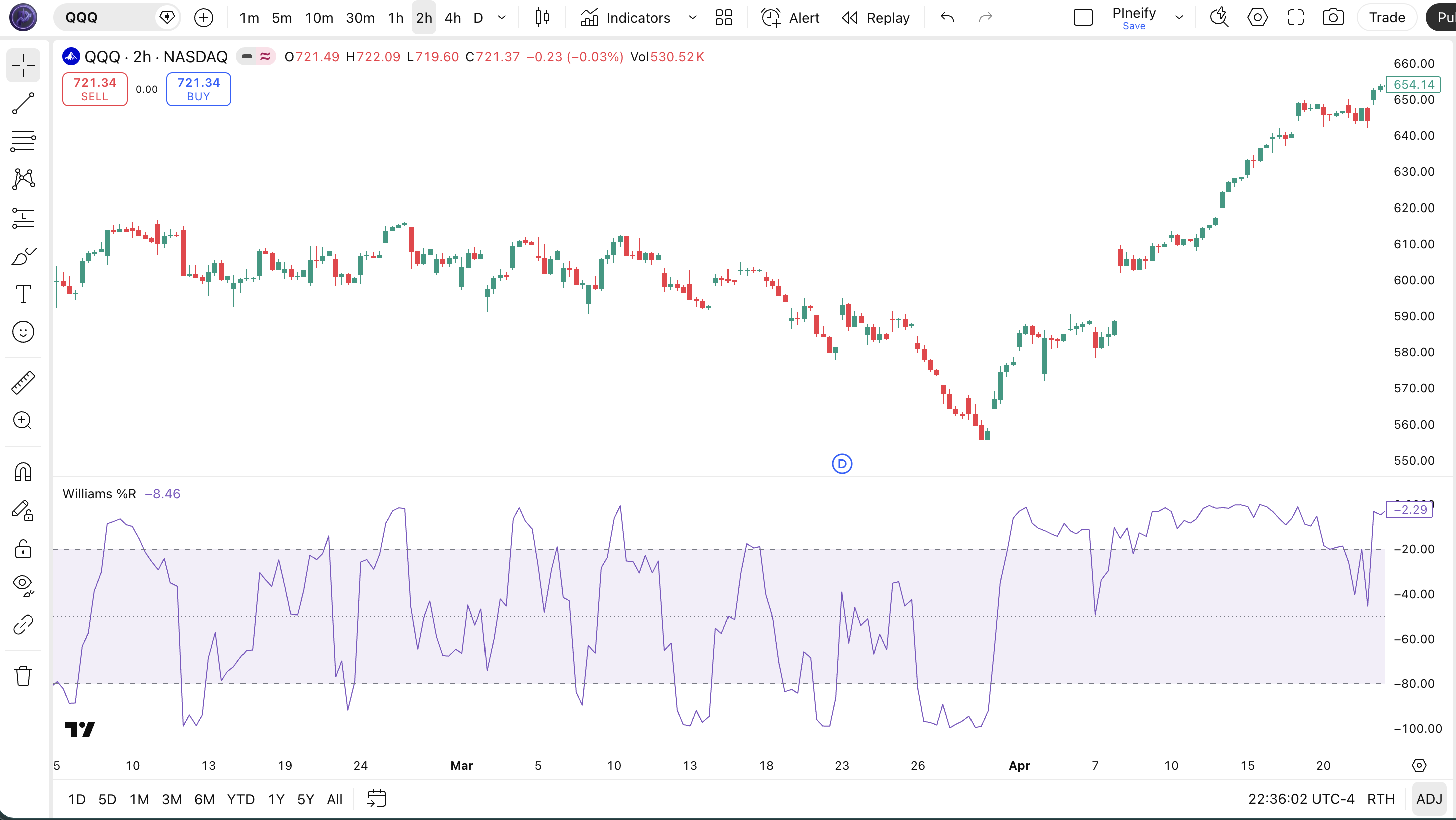
Task: Toggle lock all drawings
Action: (x=23, y=548)
